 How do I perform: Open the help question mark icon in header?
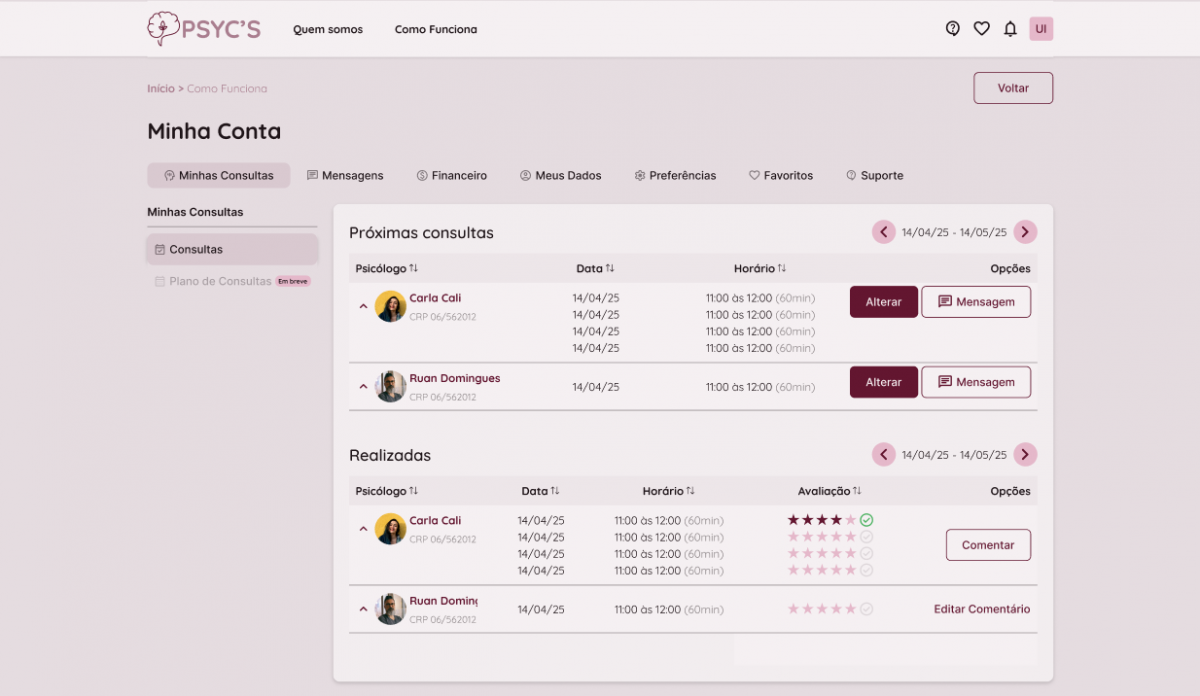pyautogui.click(x=952, y=29)
